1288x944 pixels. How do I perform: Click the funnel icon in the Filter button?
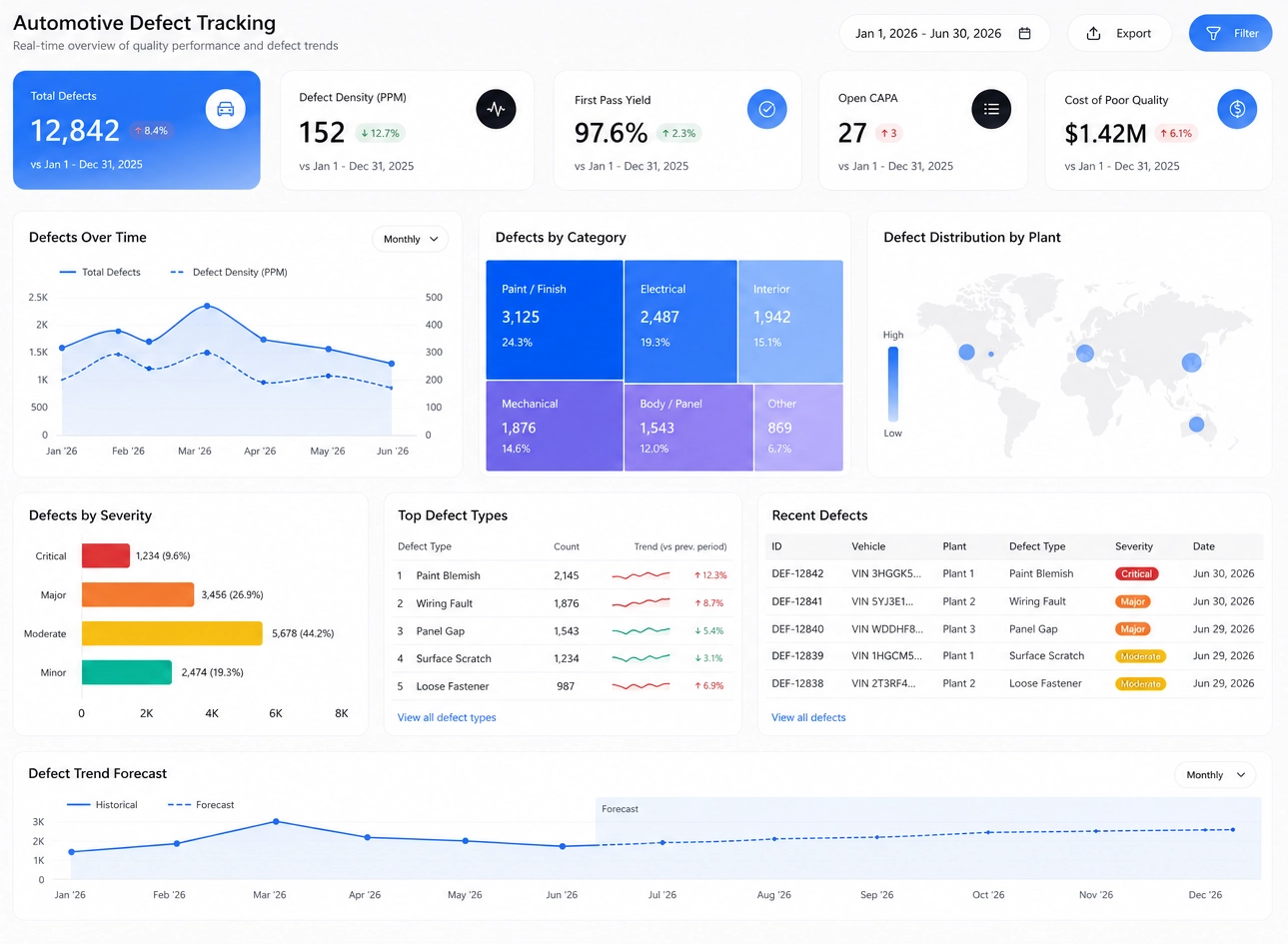tap(1213, 33)
